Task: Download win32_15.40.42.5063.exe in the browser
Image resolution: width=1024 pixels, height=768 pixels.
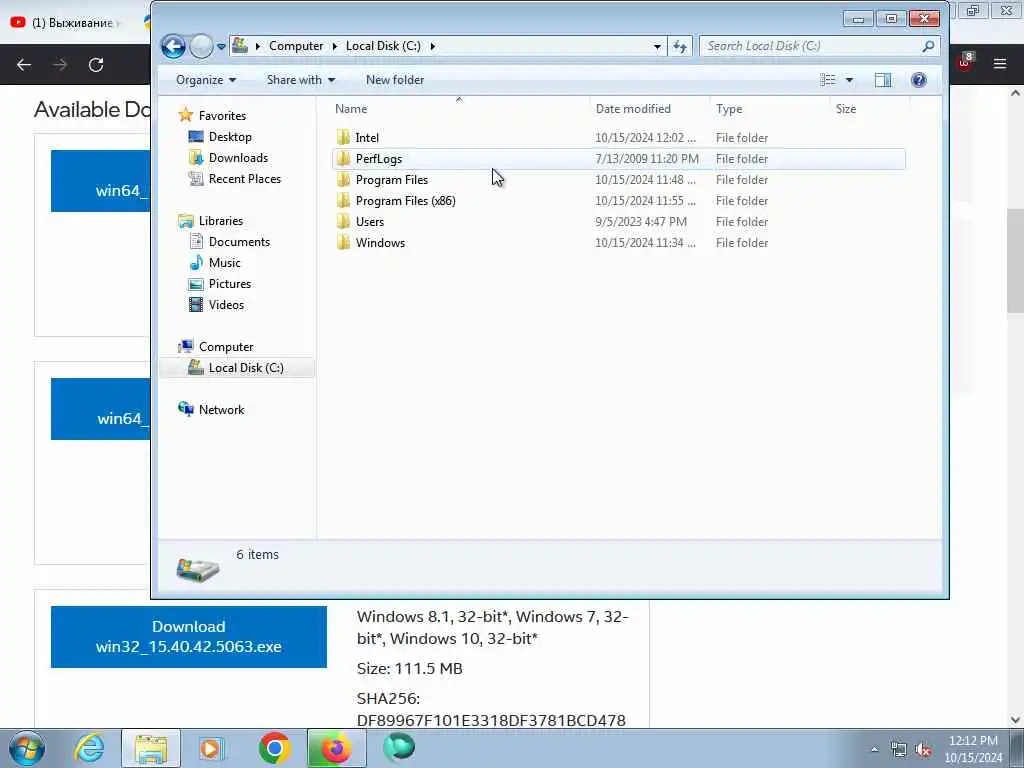Action: (x=189, y=637)
